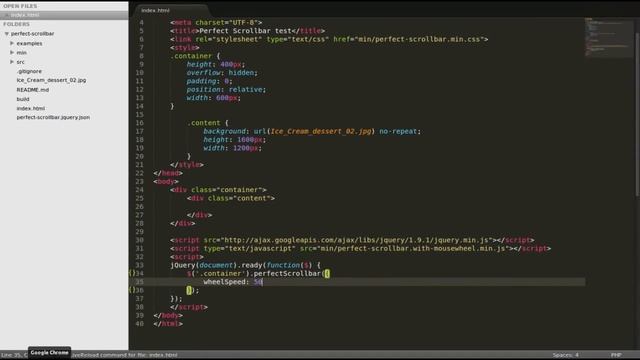Screen dimensions: 640x360
Task: Collapse the perfect-scrollbar folder
Action: (x=7, y=33)
